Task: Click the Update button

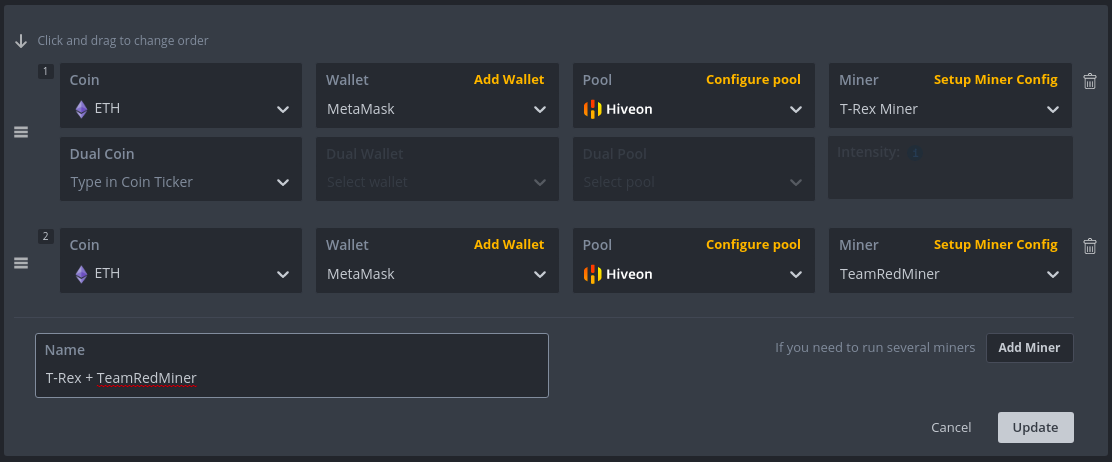Action: click(x=1035, y=427)
